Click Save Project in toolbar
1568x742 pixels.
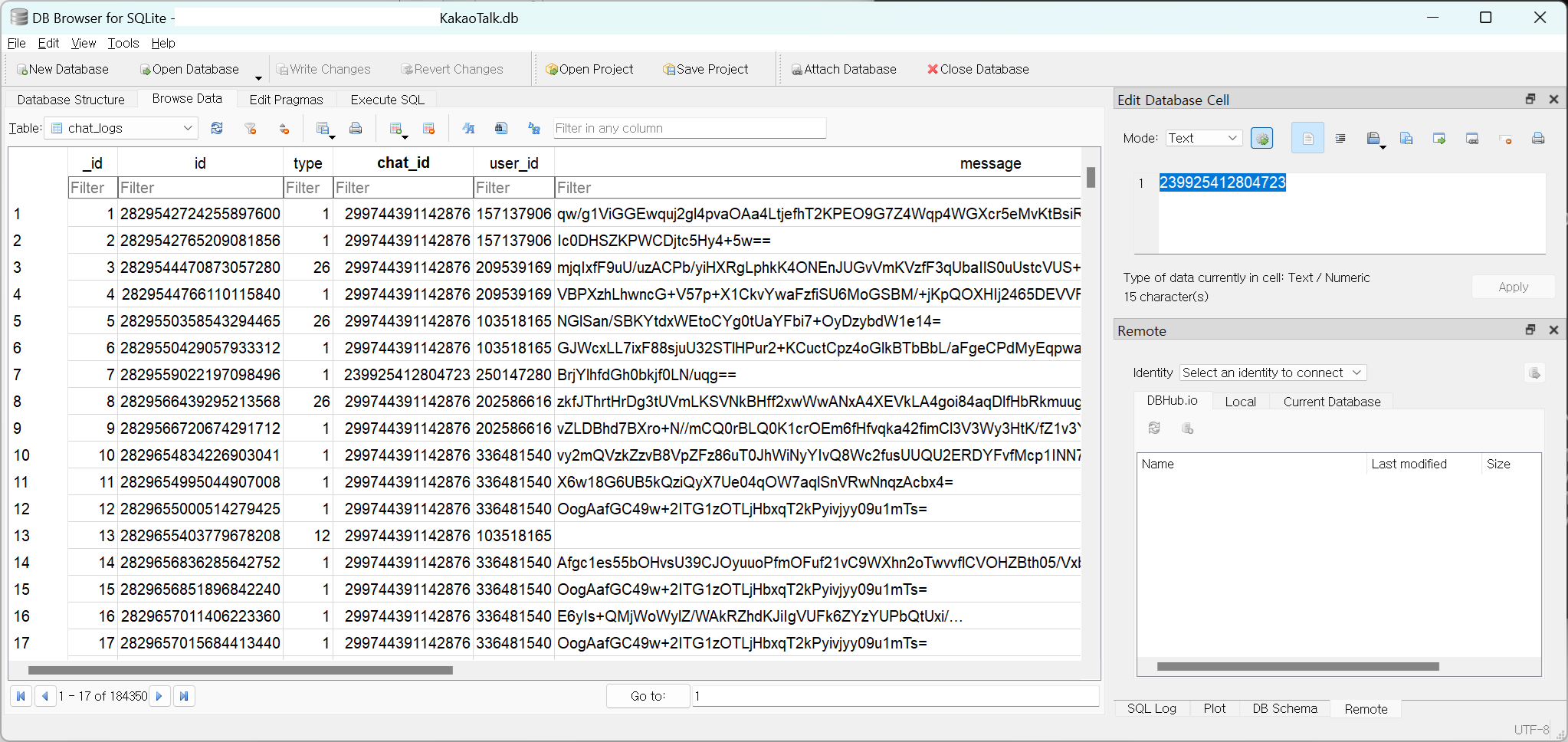coord(706,69)
